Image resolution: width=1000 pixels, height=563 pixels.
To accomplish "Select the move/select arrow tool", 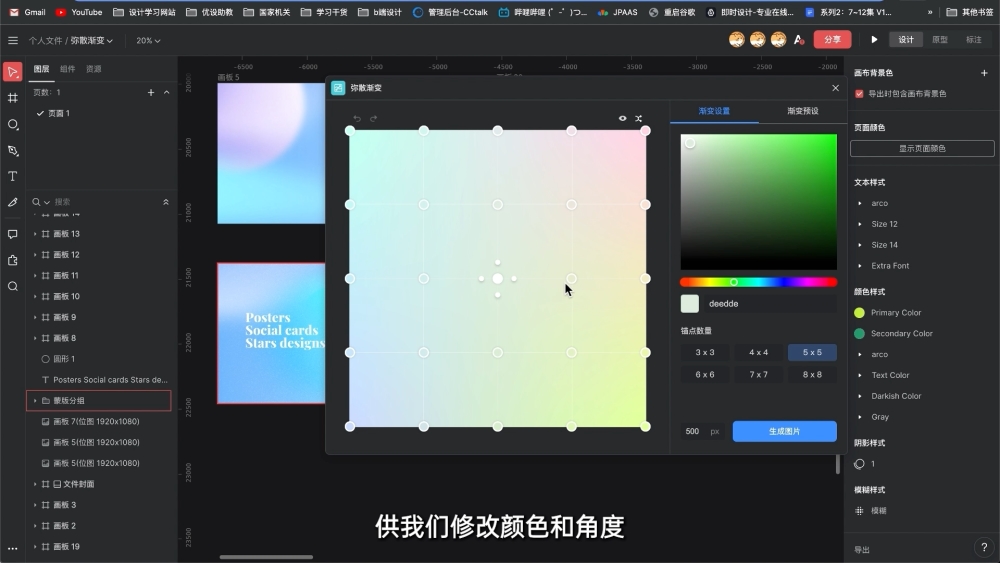I will 12,71.
